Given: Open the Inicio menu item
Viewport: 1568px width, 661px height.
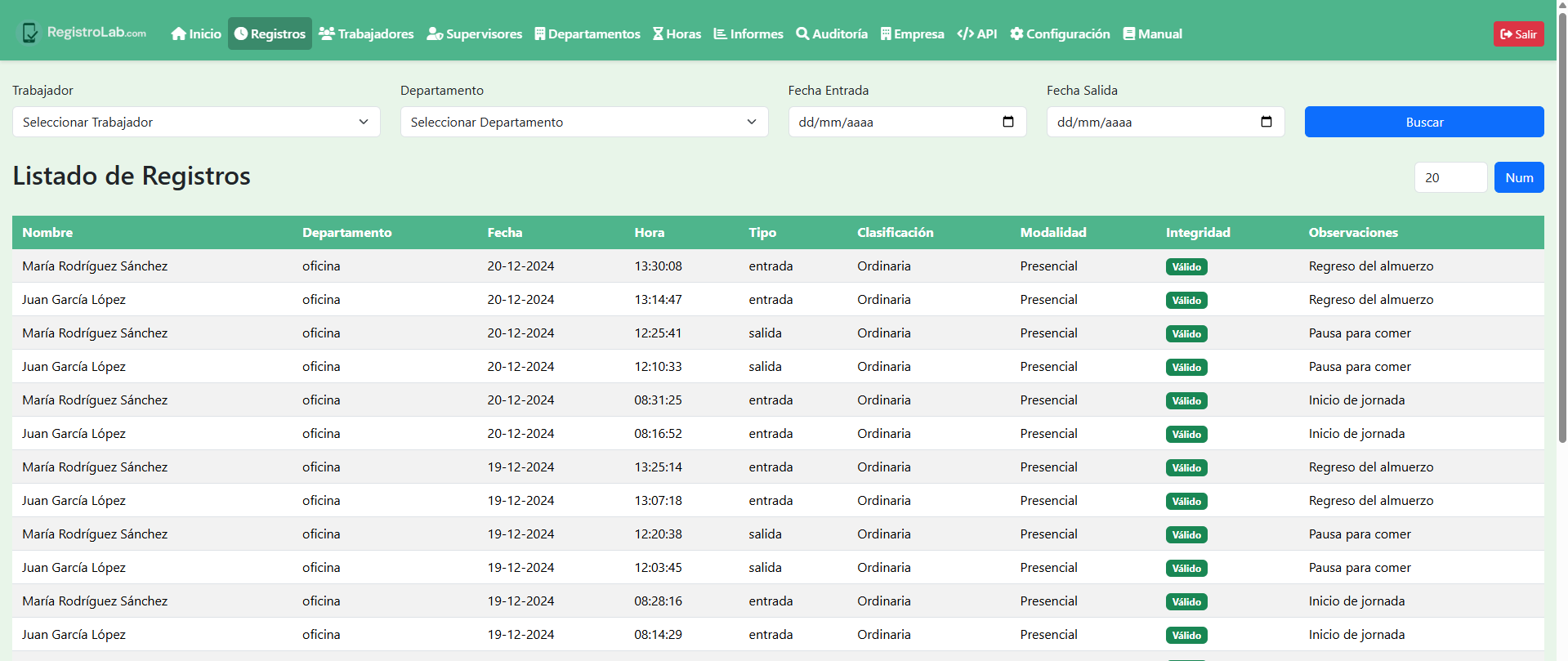Looking at the screenshot, I should coord(196,33).
